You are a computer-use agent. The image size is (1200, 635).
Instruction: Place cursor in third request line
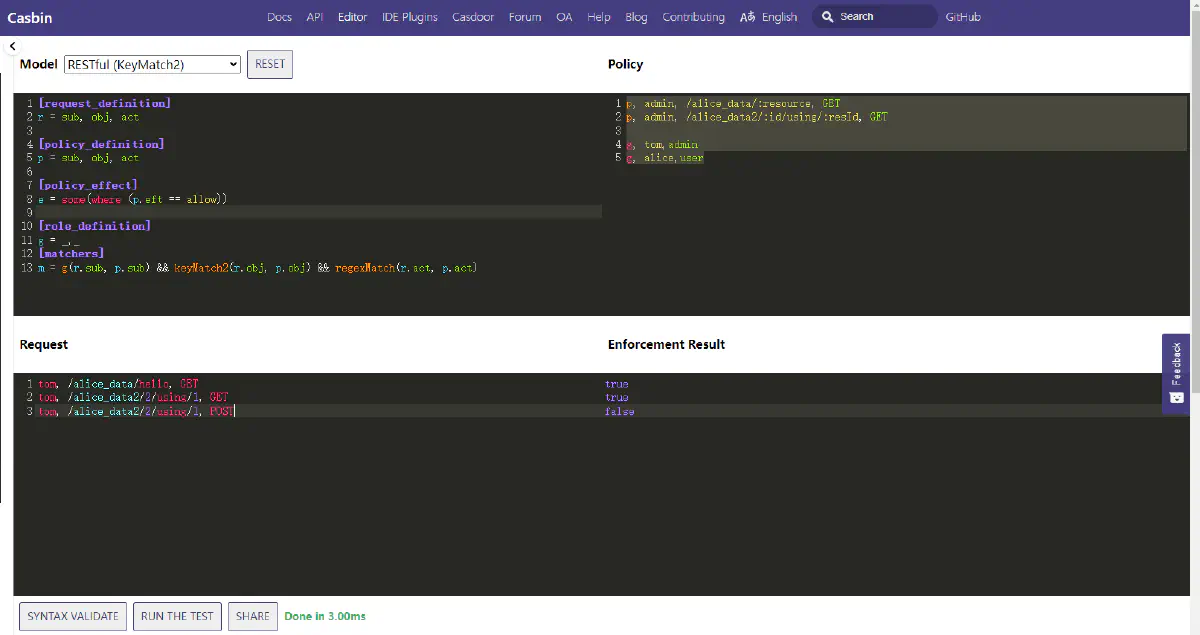coord(135,412)
